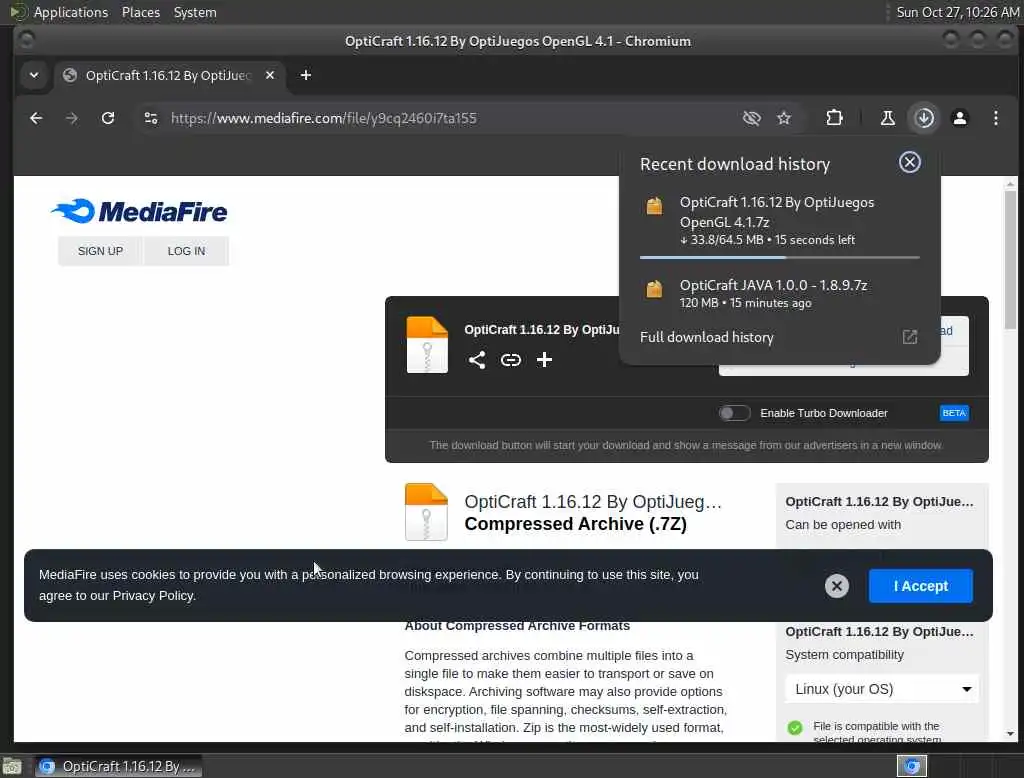This screenshot has height=778, width=1024.
Task: Click the forward navigation arrow
Action: pyautogui.click(x=72, y=118)
